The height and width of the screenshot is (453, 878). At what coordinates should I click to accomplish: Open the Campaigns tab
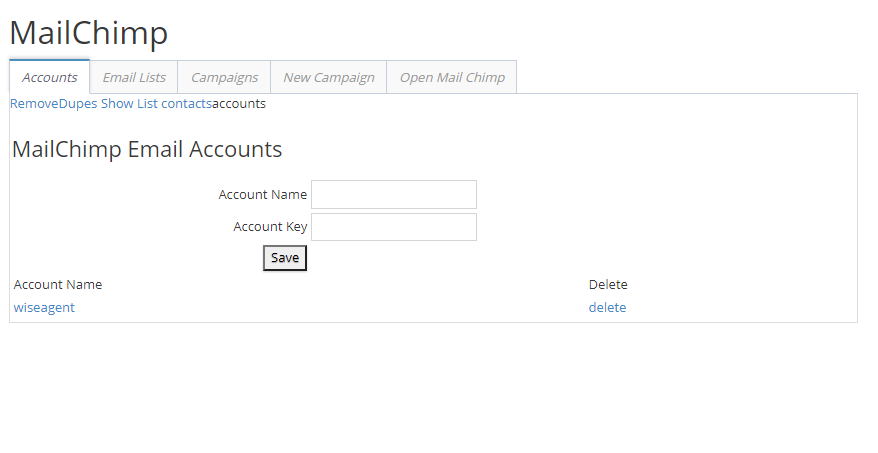coord(224,77)
